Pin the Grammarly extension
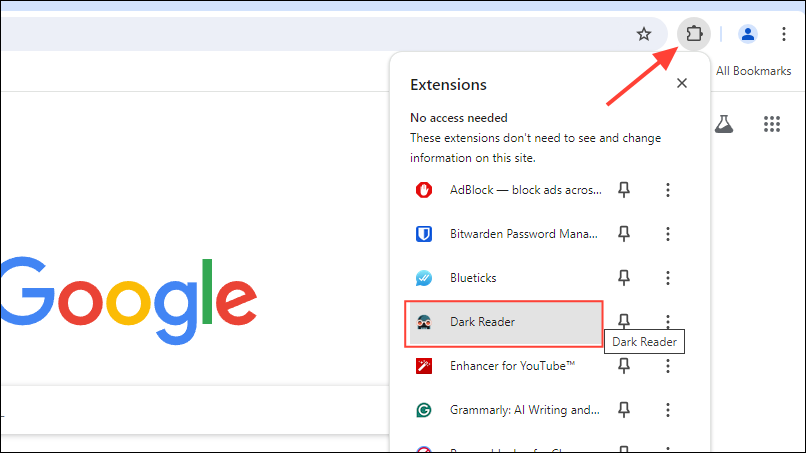Image resolution: width=806 pixels, height=453 pixels. click(624, 410)
